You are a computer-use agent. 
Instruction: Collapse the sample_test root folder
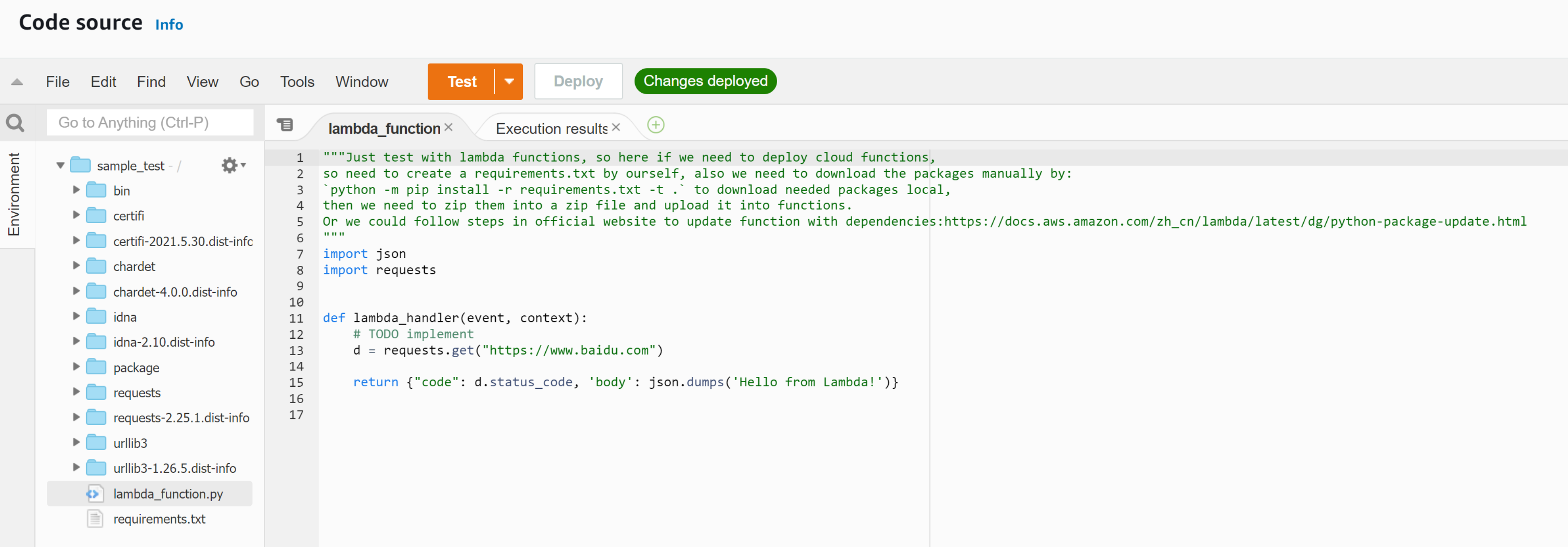[x=60, y=165]
